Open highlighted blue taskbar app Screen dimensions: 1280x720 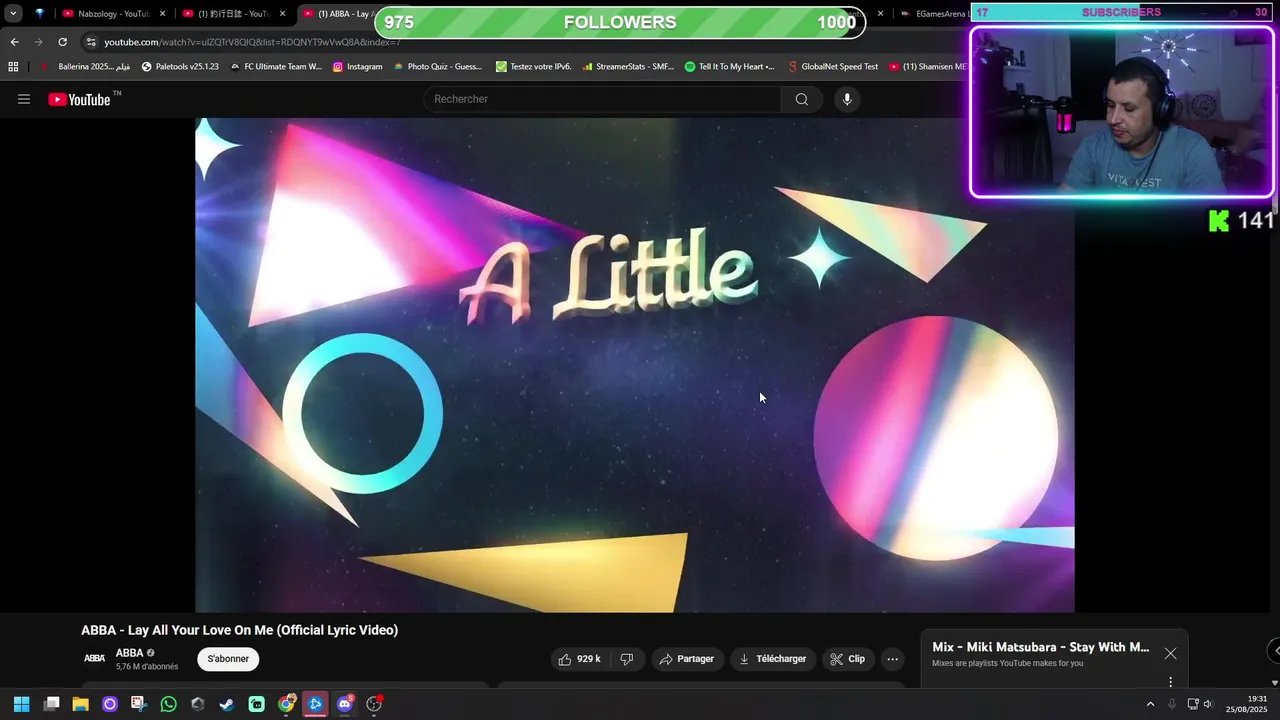tap(315, 704)
